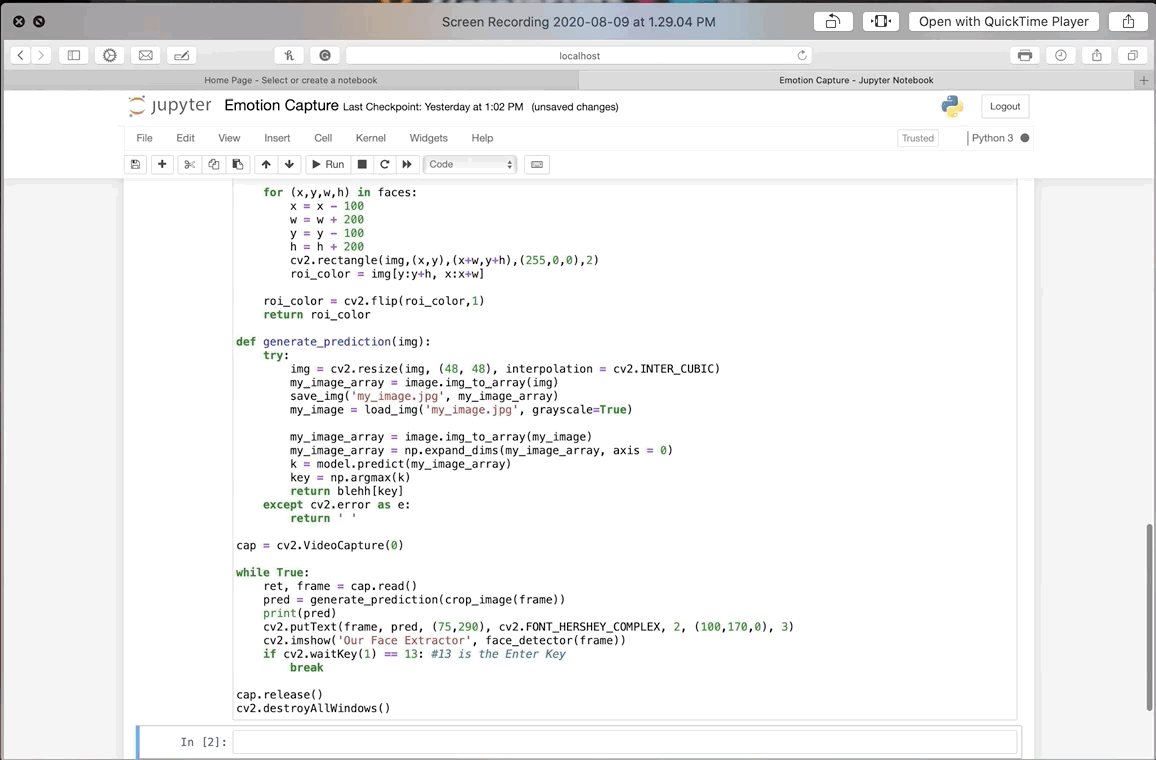Toggle the Trusted notebook indicator
The image size is (1156, 760).
[x=917, y=138]
